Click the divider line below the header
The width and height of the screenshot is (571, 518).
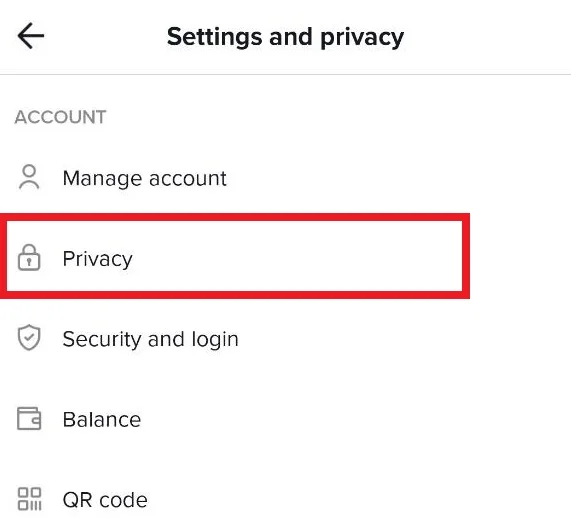286,74
